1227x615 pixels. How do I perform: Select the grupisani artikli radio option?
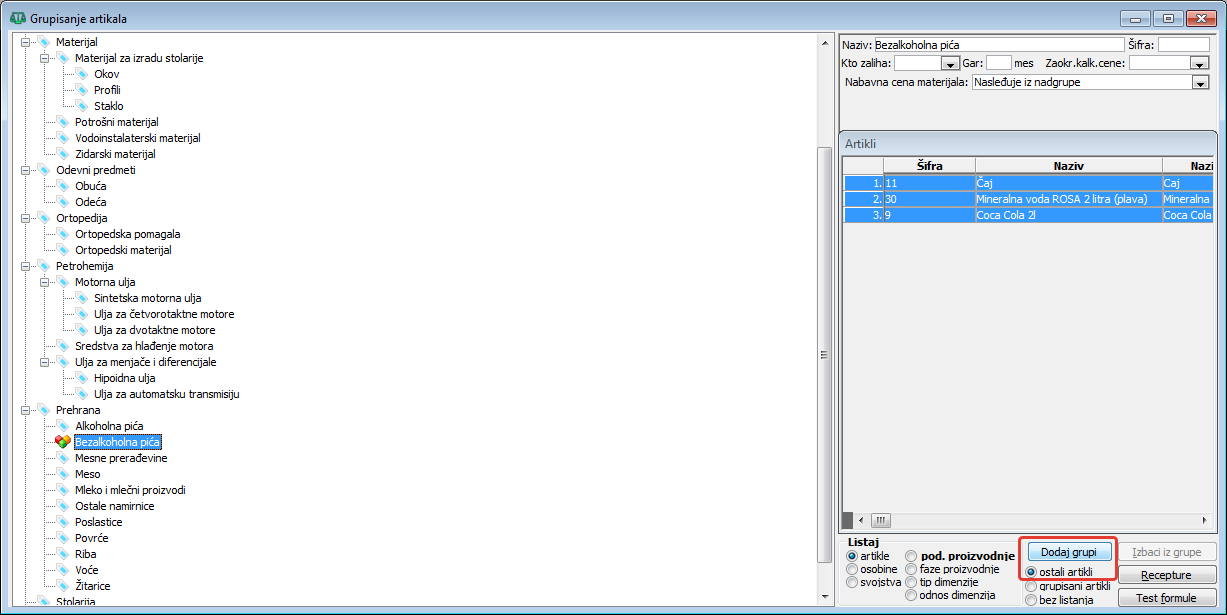tap(1031, 586)
